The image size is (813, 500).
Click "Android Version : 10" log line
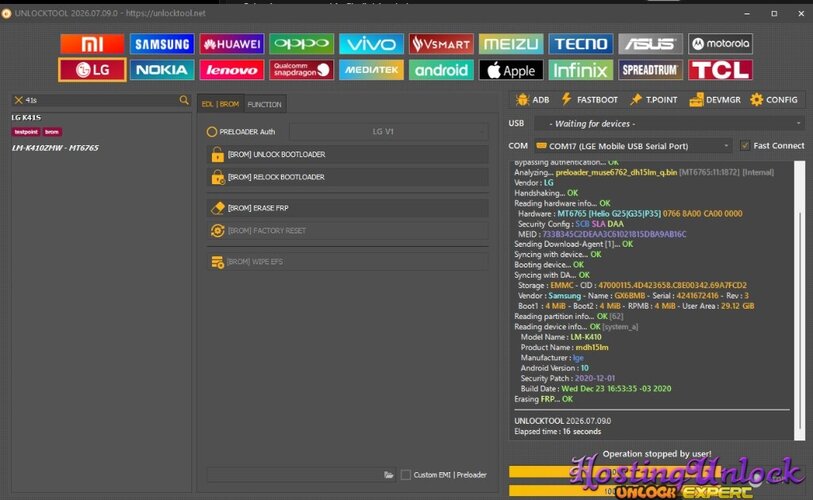(x=554, y=368)
